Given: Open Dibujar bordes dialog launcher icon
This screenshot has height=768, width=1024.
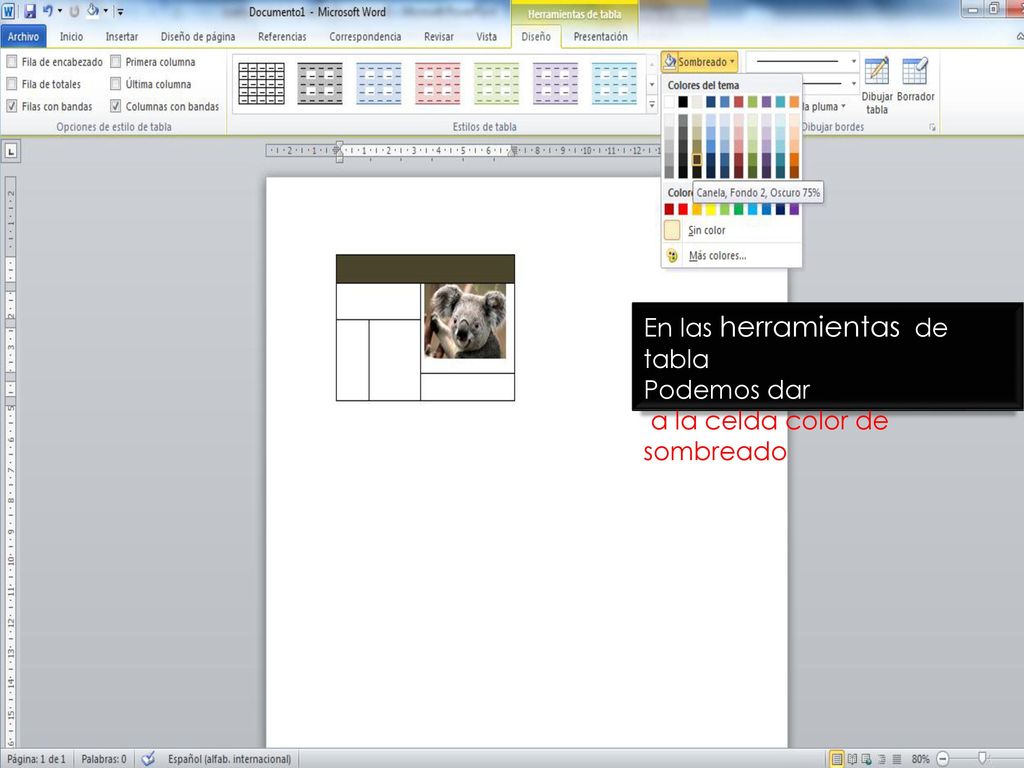Looking at the screenshot, I should pos(932,127).
